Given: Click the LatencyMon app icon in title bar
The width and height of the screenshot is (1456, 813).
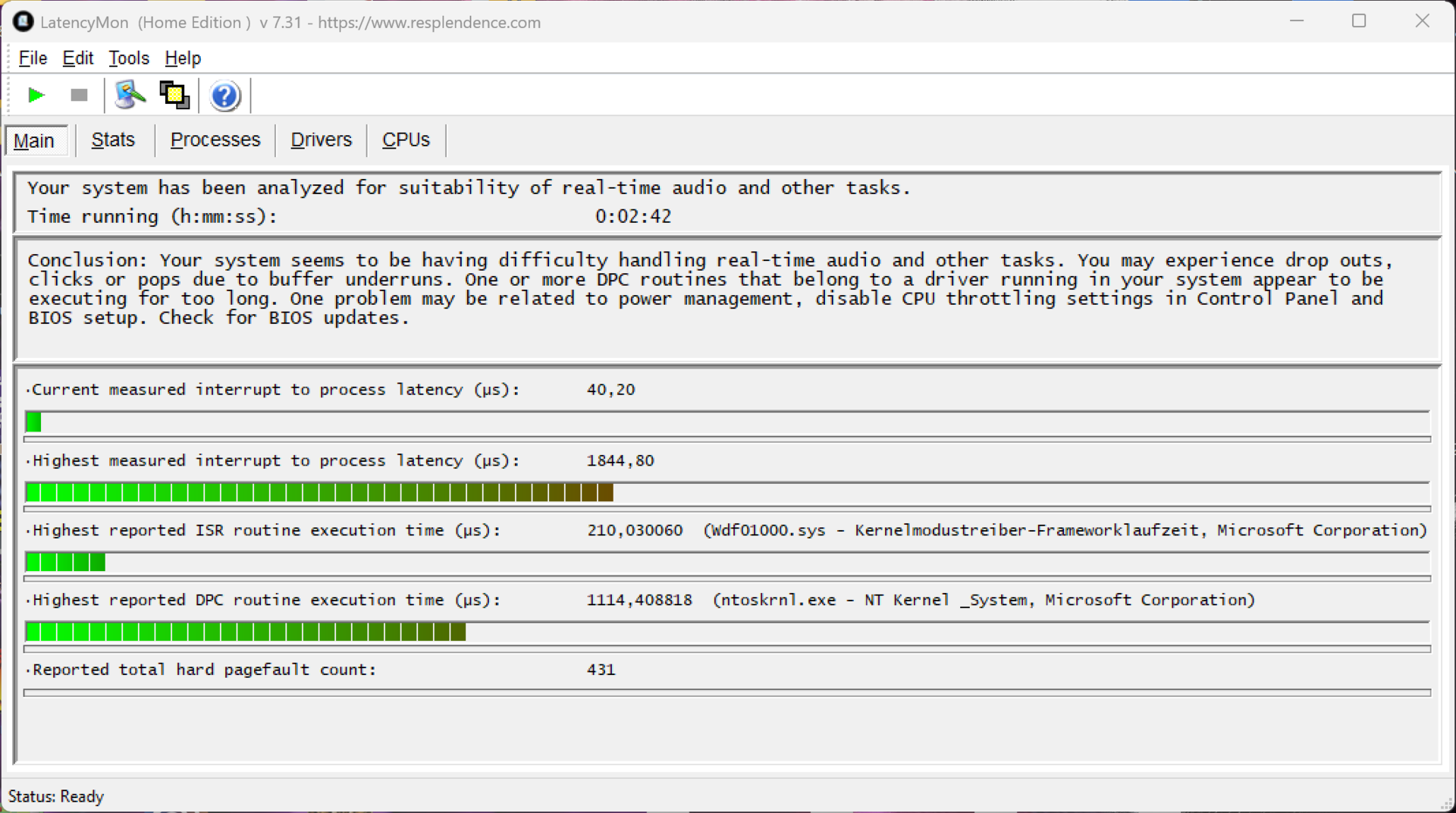Looking at the screenshot, I should 23,21.
